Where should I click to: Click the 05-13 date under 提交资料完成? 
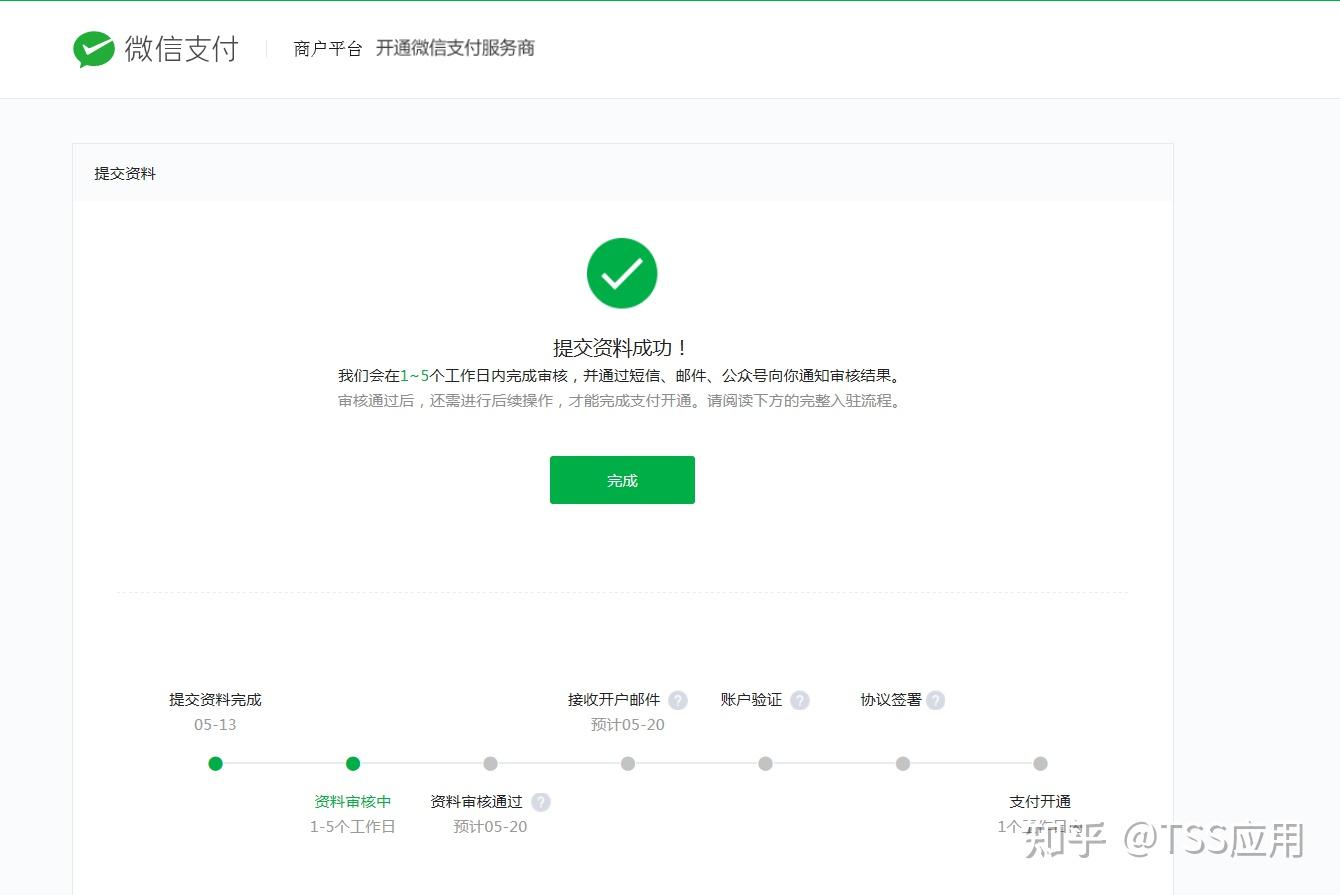point(215,725)
